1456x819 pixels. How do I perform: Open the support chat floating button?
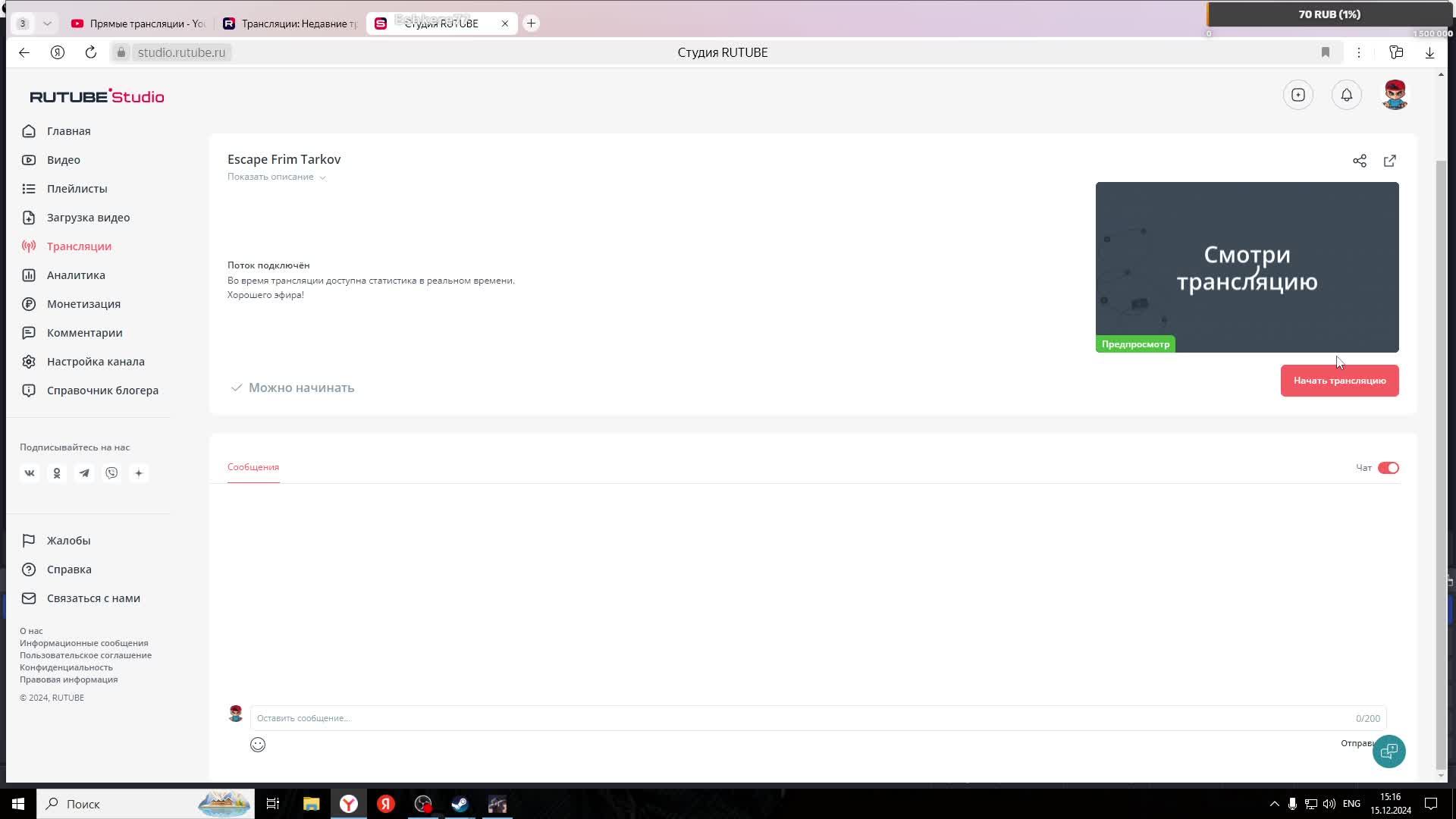click(x=1389, y=752)
